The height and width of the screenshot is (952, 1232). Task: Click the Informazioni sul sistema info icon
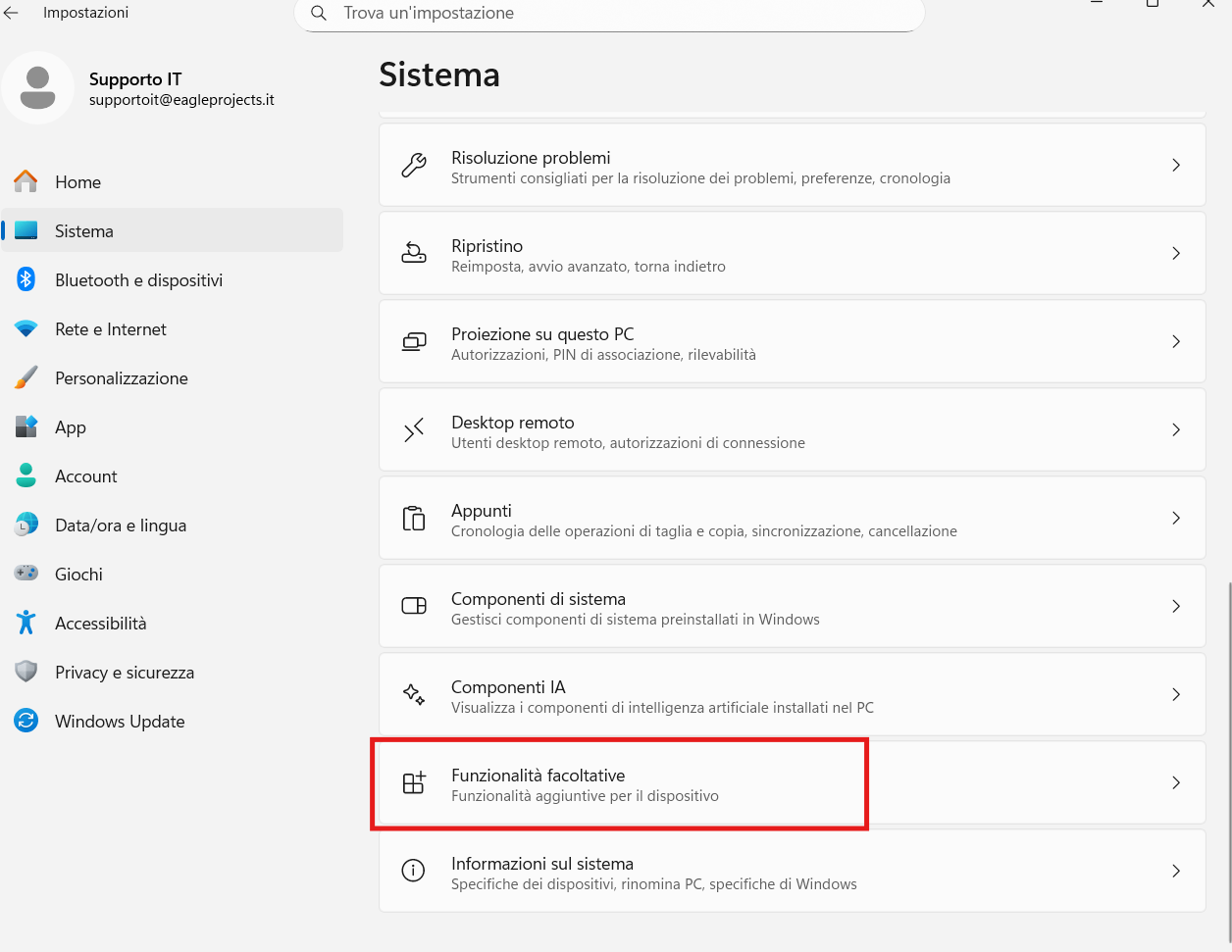(x=414, y=872)
